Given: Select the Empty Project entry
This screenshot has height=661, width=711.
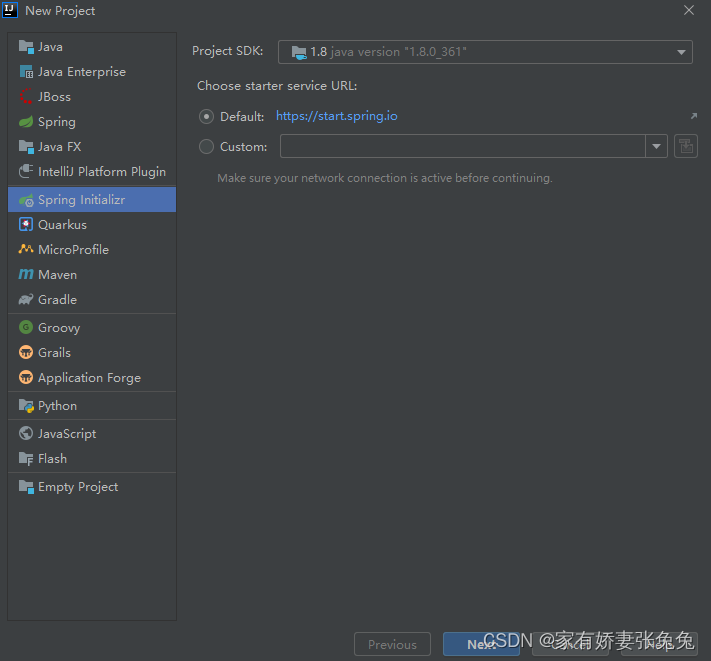Looking at the screenshot, I should [92, 486].
